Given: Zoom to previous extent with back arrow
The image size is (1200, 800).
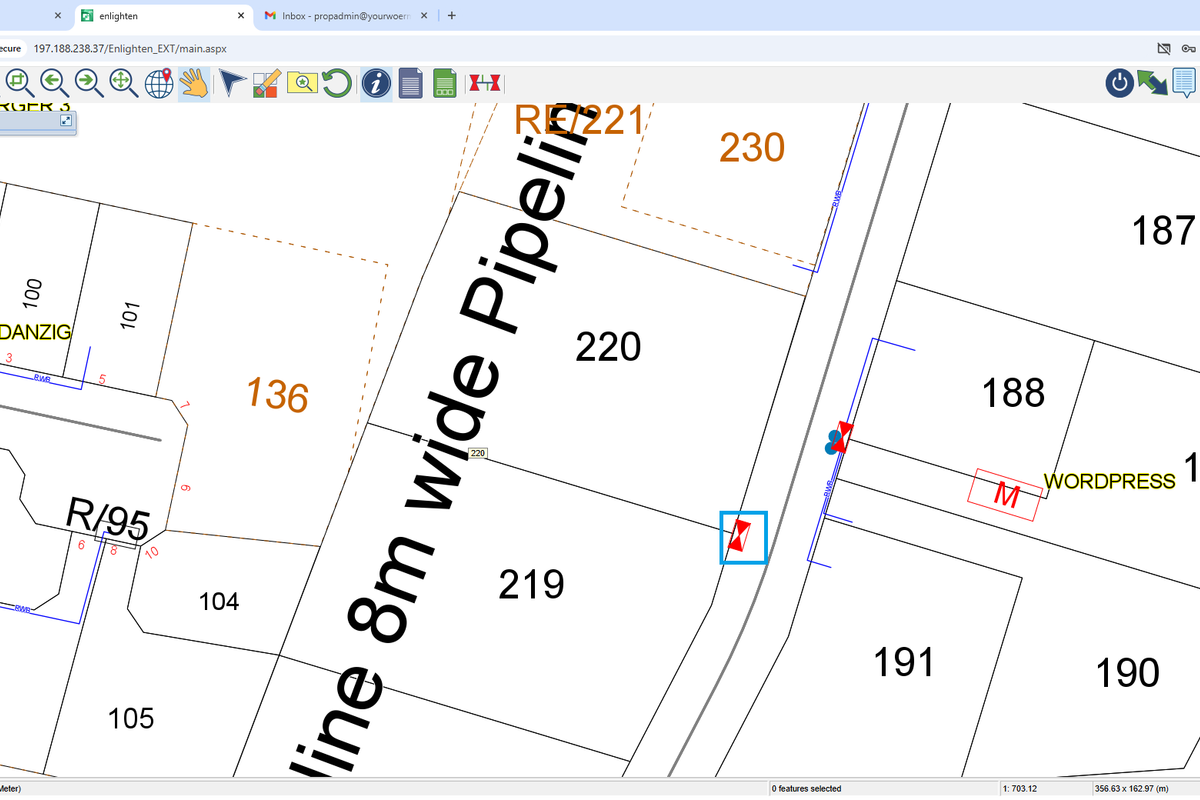Looking at the screenshot, I should 55,84.
